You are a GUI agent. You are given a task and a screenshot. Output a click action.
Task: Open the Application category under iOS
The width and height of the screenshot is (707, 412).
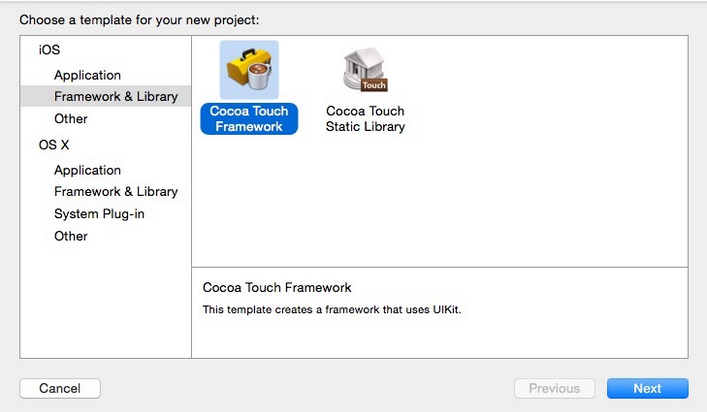(87, 75)
